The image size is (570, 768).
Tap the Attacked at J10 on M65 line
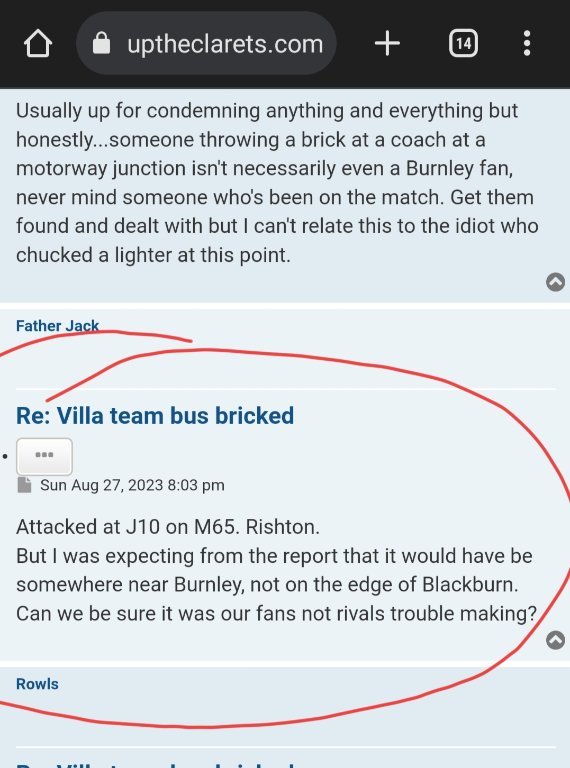[x=168, y=527]
